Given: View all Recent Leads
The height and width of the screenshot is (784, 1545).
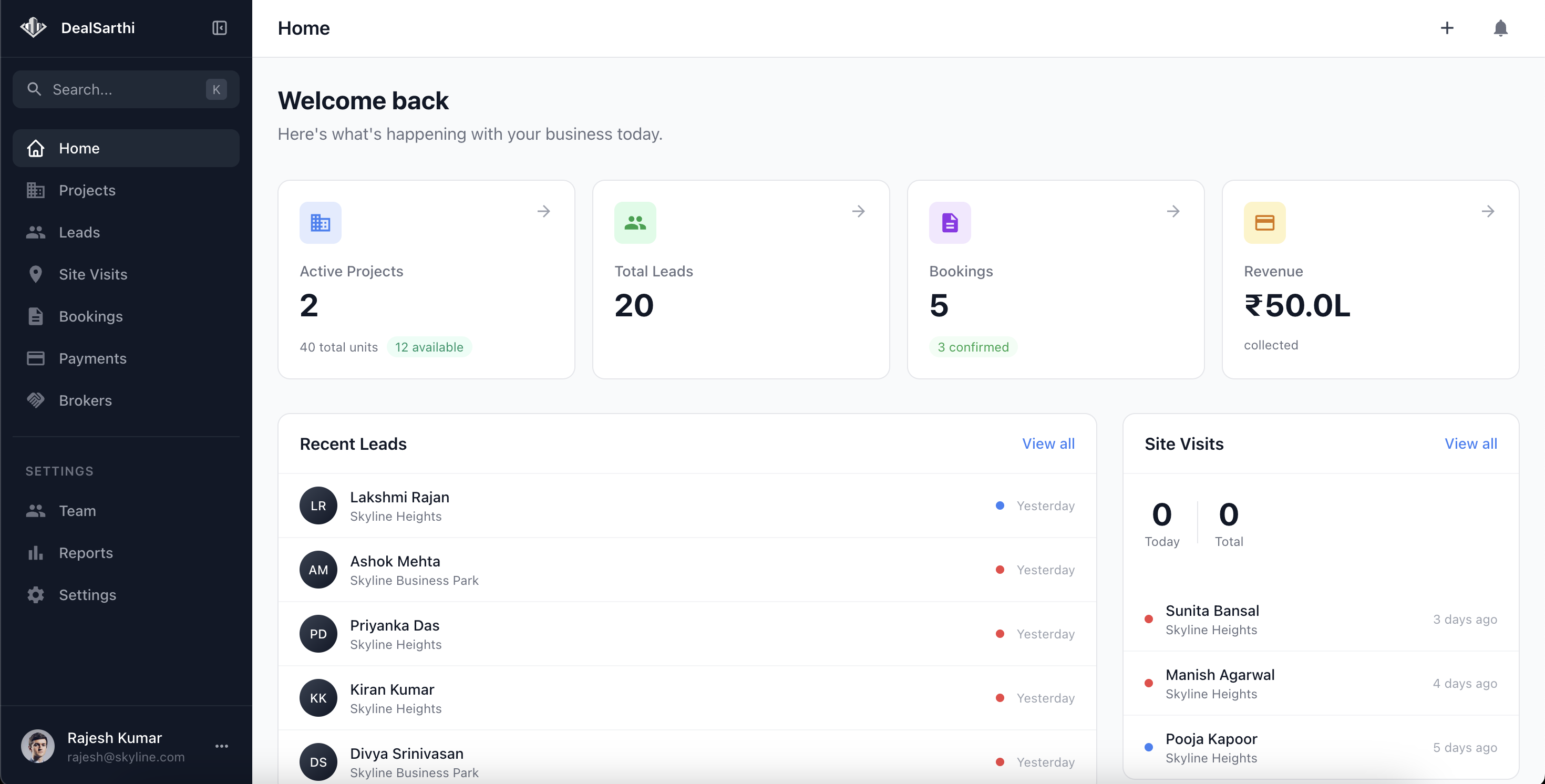Looking at the screenshot, I should [x=1048, y=444].
